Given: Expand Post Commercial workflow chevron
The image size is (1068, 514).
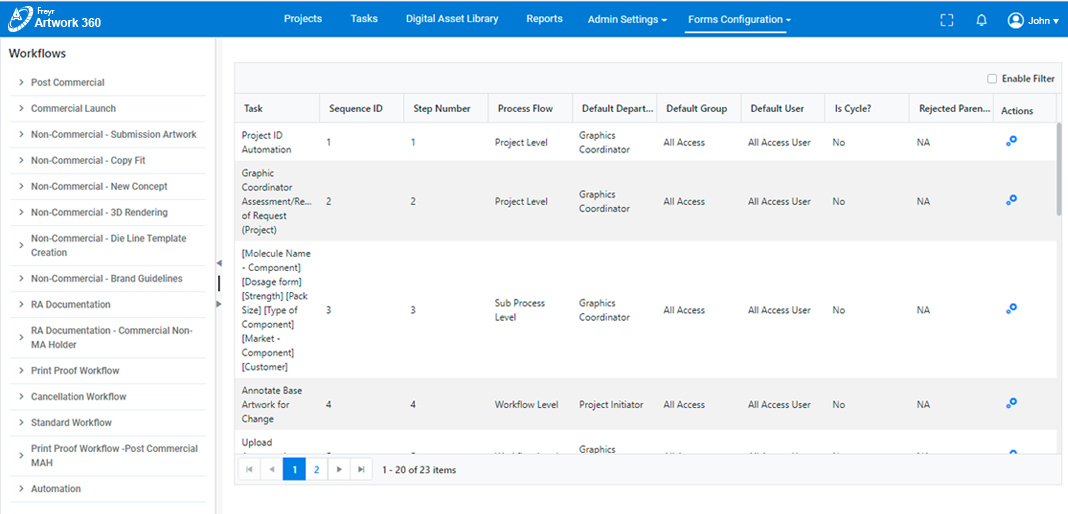Looking at the screenshot, I should pyautogui.click(x=22, y=82).
